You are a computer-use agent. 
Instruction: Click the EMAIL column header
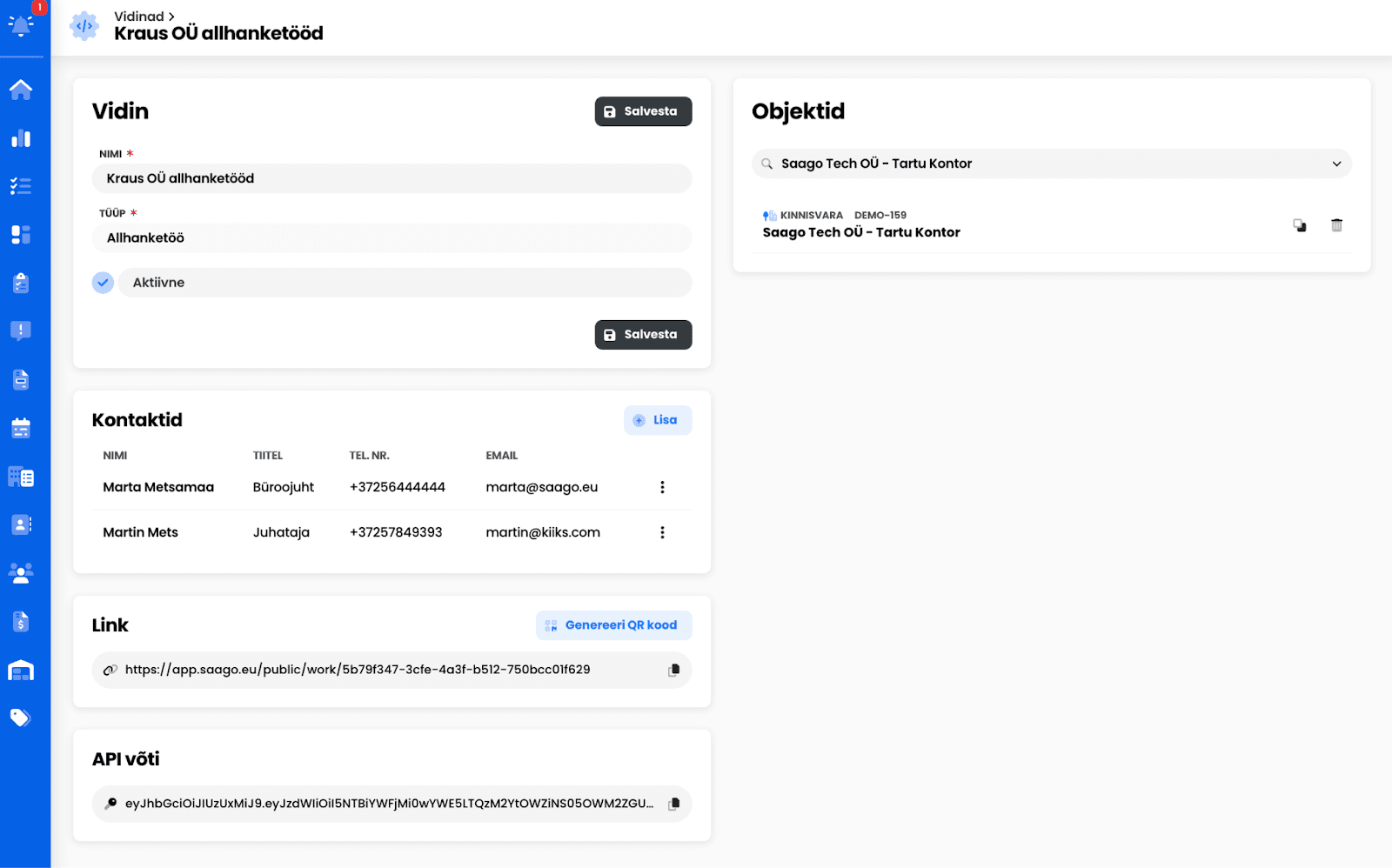tap(501, 456)
